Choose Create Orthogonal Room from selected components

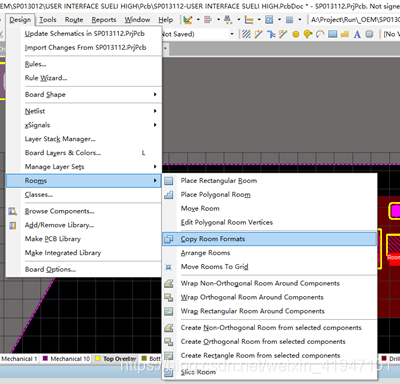[269, 342]
